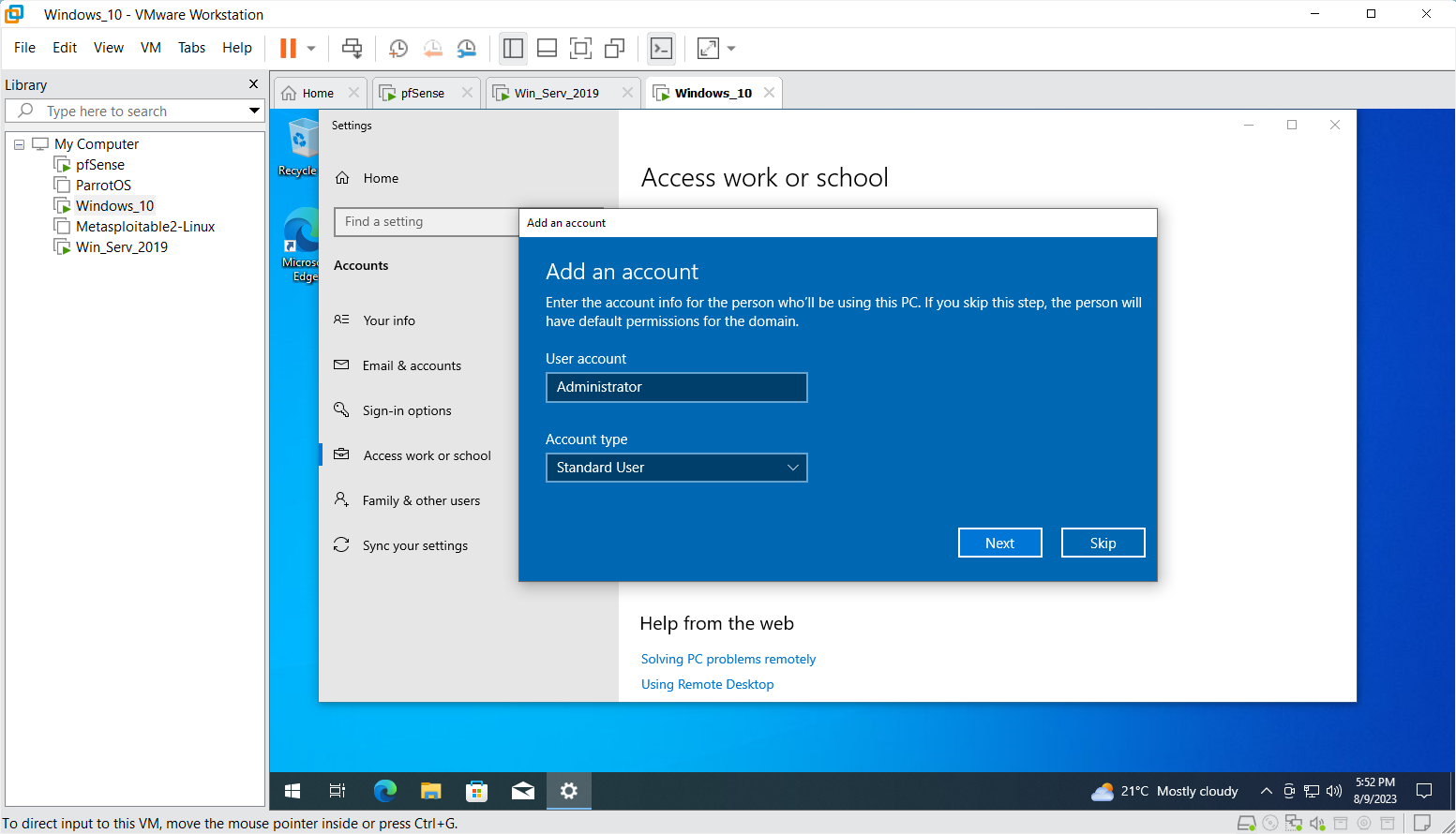This screenshot has width=1456, height=834.
Task: Click the Settings gear on the taskbar
Action: click(x=568, y=791)
